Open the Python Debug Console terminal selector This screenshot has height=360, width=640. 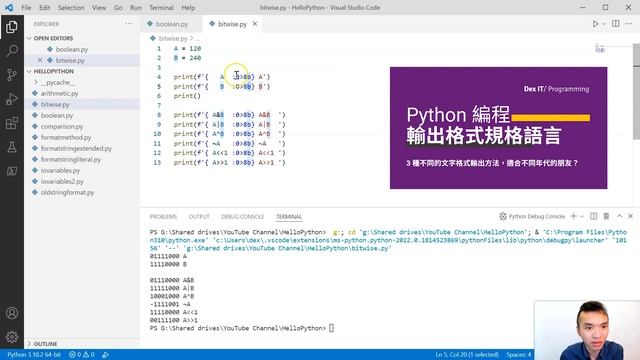532,216
